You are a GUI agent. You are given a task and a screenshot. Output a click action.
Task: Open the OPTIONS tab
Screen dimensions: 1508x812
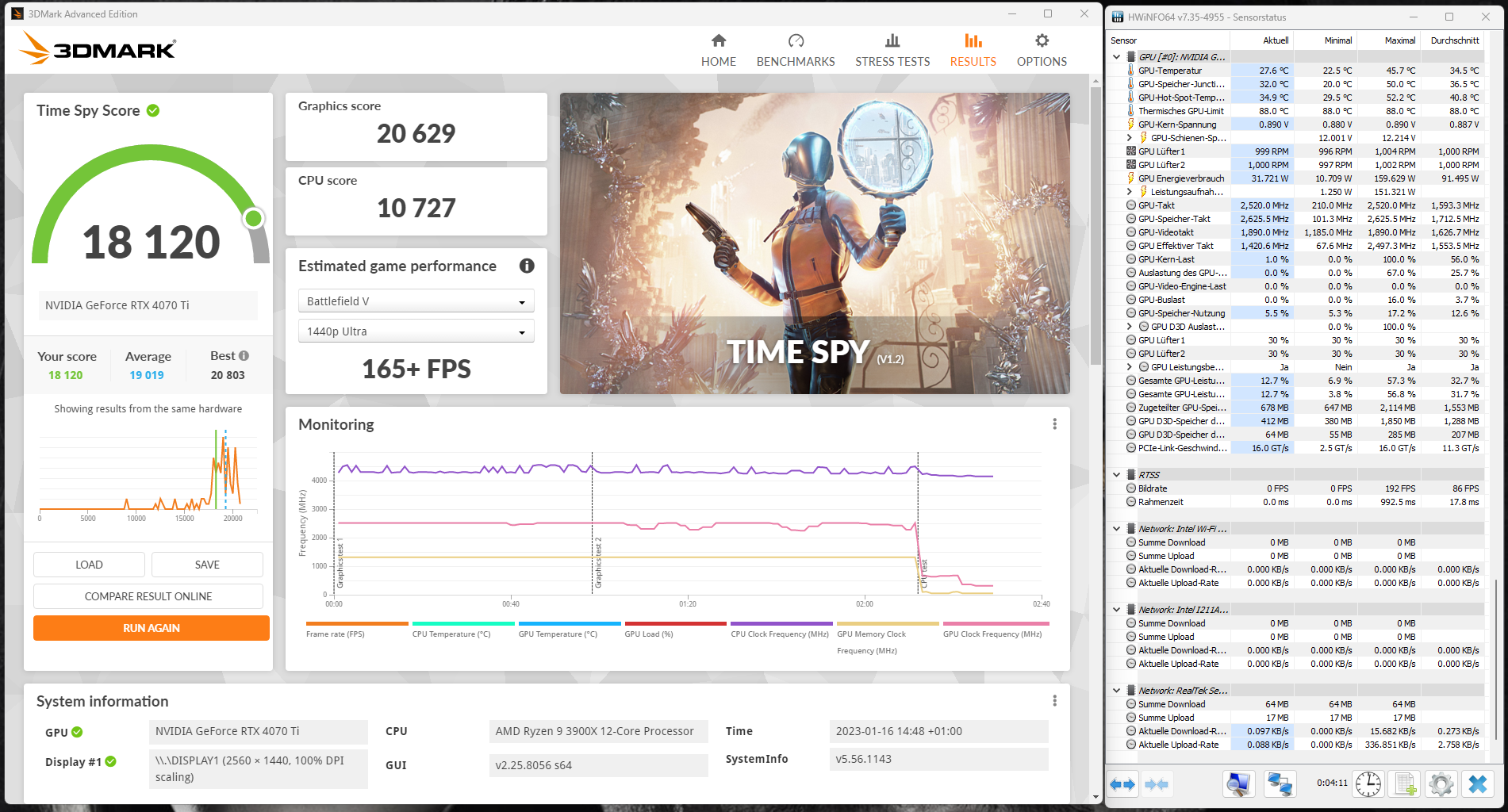pos(1042,51)
